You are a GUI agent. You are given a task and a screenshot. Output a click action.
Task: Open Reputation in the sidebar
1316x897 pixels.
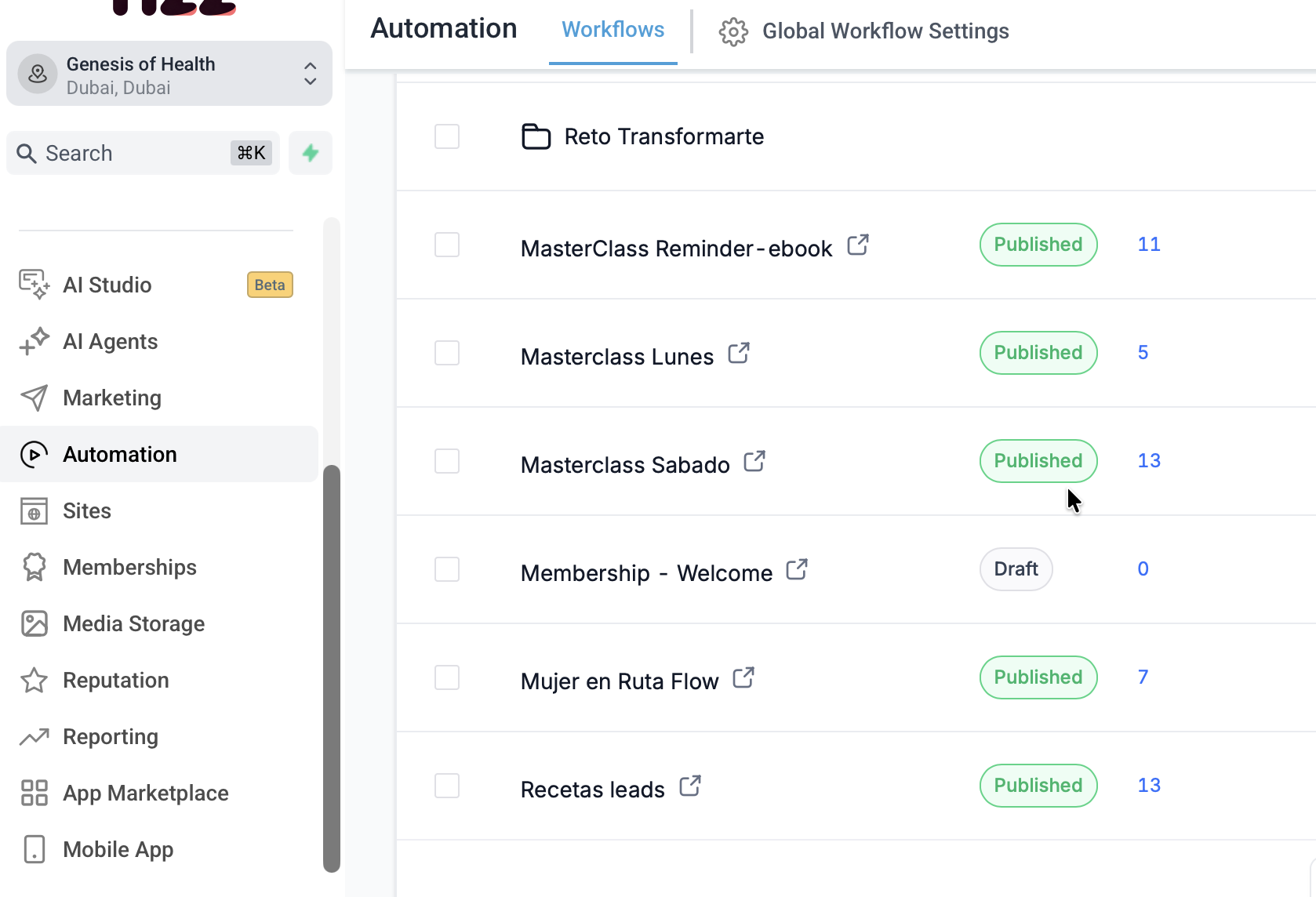pos(158,680)
